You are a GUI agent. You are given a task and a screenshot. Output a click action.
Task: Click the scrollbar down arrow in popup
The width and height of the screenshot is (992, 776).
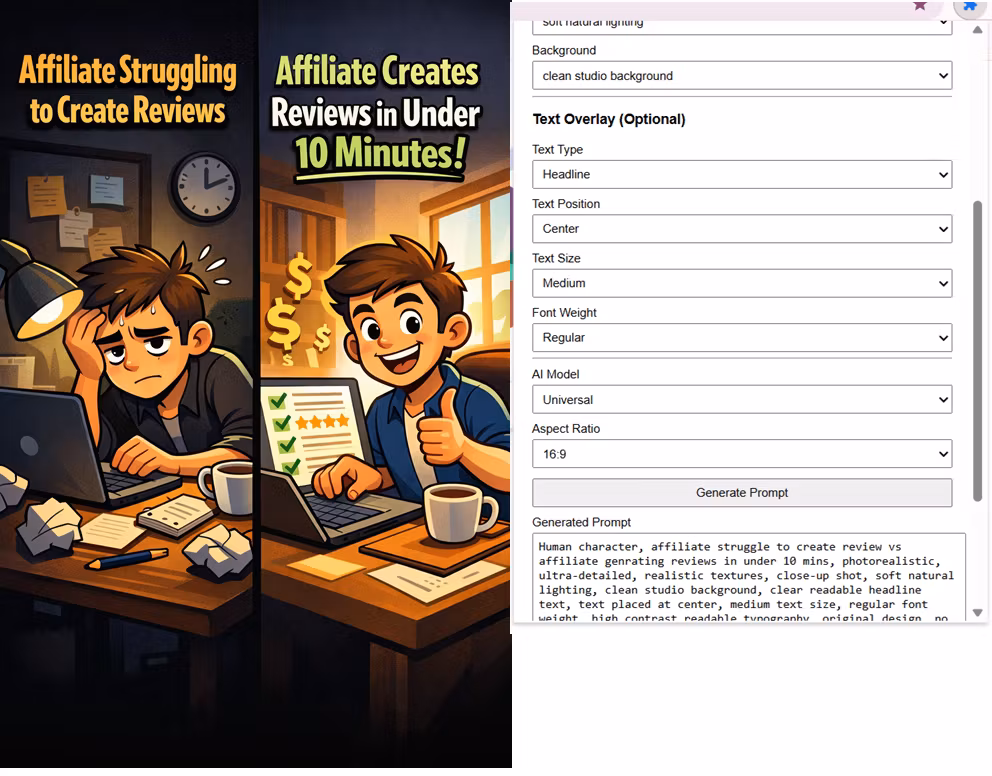(x=977, y=612)
